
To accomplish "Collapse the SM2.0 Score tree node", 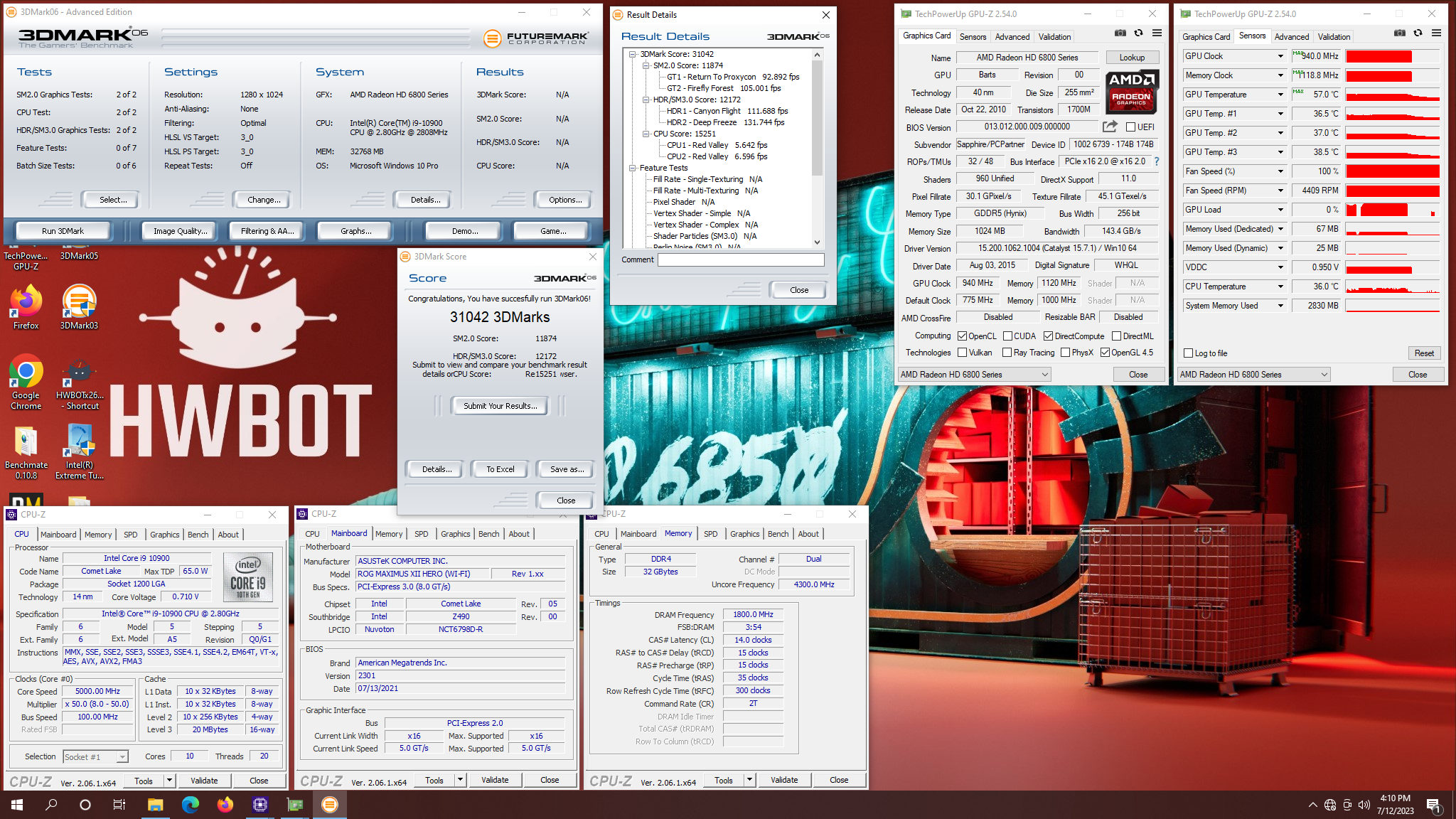I will click(x=646, y=65).
